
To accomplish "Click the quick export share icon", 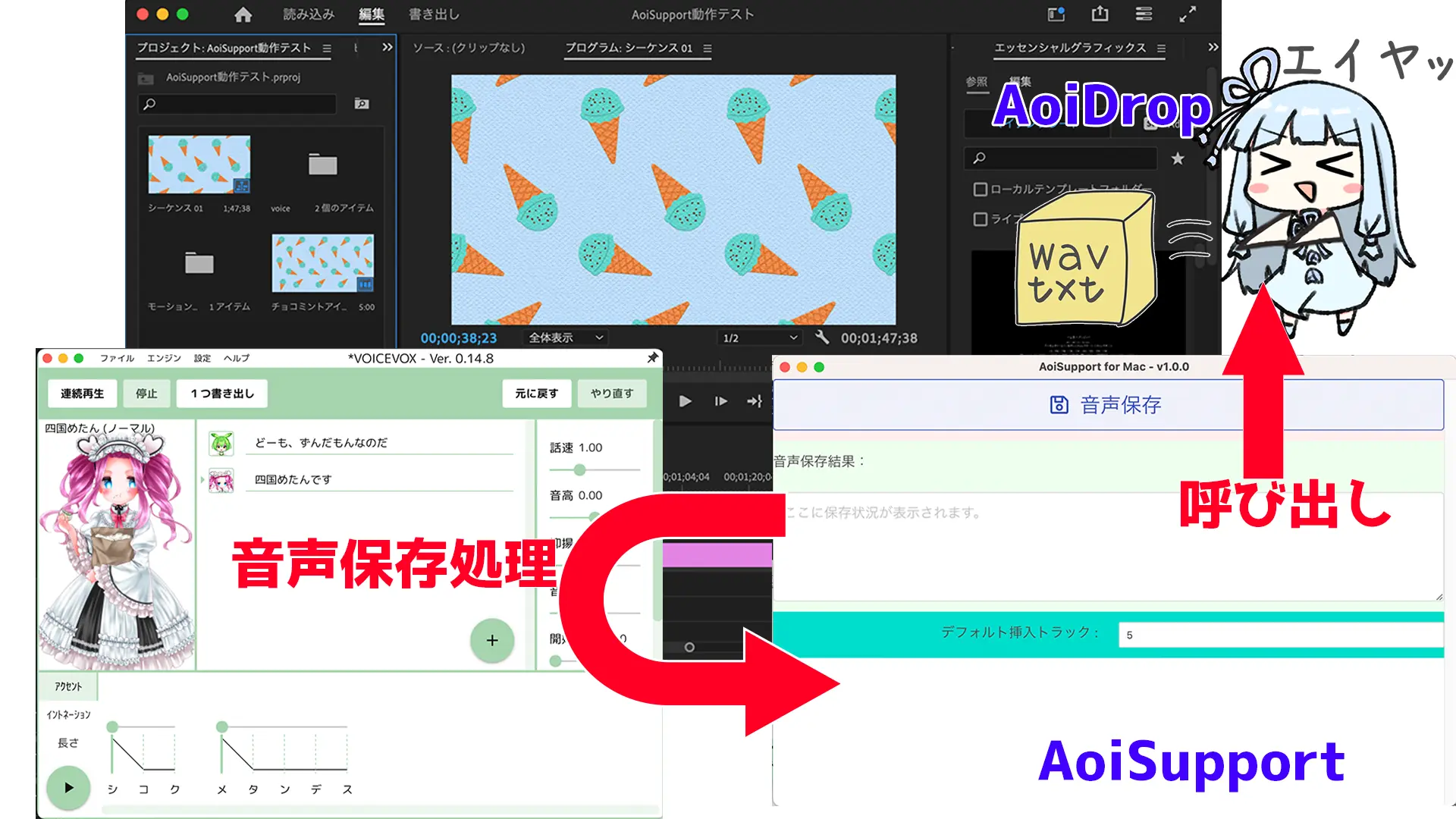I will (1100, 14).
